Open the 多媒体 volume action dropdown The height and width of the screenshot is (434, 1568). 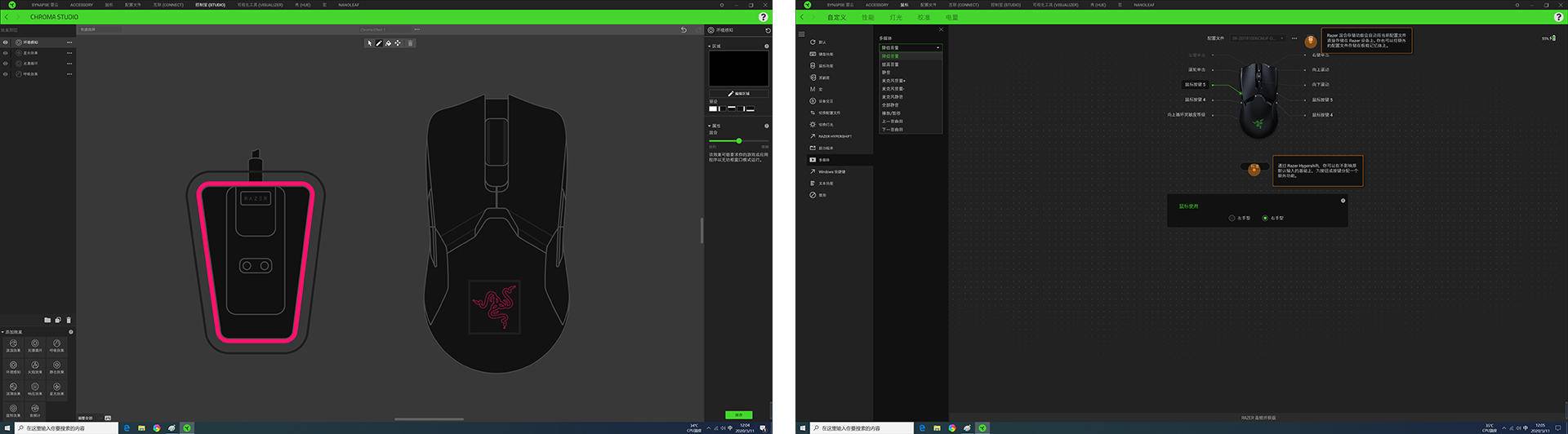coord(910,48)
